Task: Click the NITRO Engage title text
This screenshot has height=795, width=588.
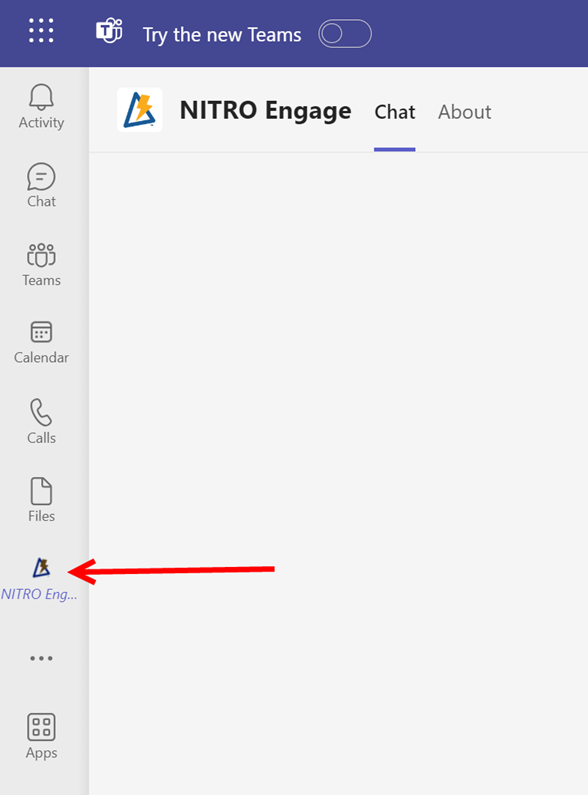Action: (266, 111)
